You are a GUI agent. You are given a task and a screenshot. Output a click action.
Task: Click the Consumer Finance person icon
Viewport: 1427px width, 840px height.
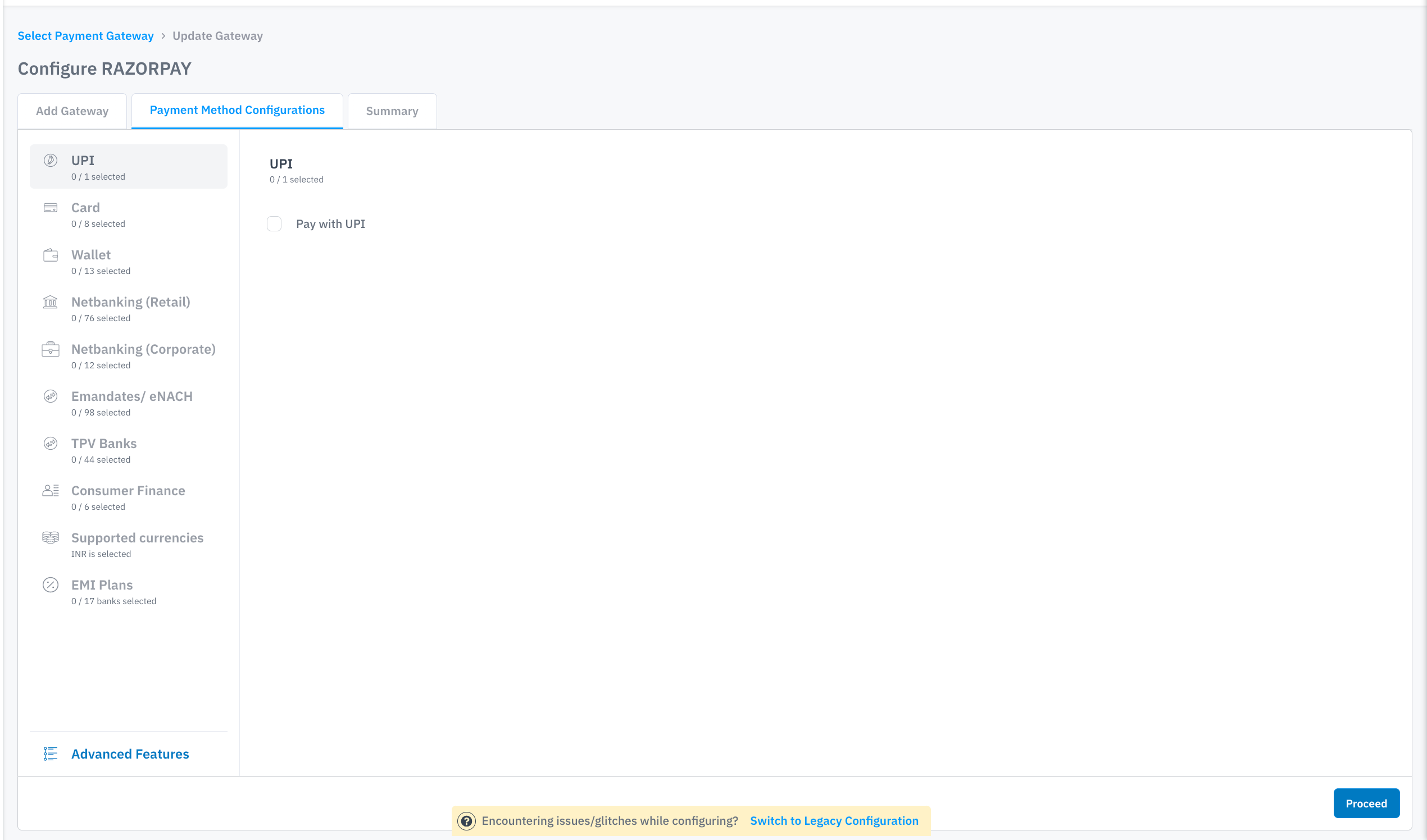click(51, 491)
